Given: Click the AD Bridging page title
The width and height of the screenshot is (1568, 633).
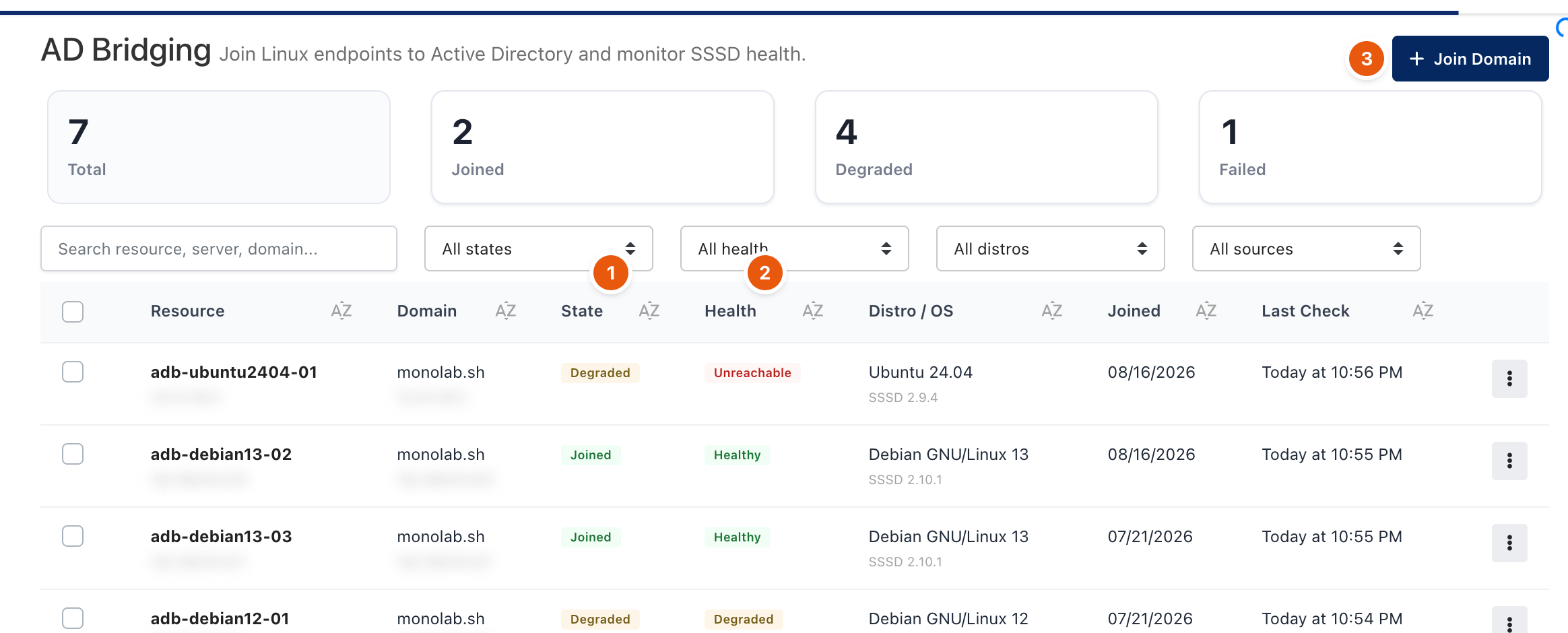Looking at the screenshot, I should tap(126, 50).
